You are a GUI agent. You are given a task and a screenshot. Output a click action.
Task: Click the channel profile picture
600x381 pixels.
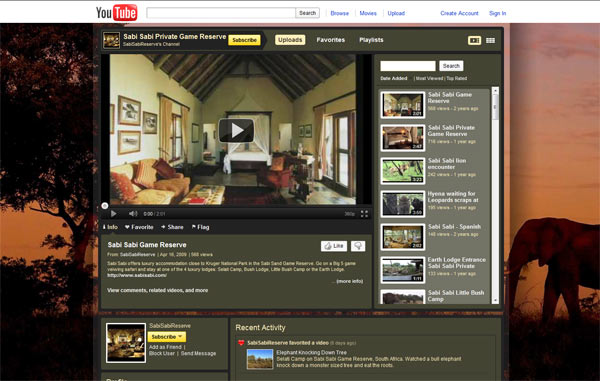tap(126, 343)
